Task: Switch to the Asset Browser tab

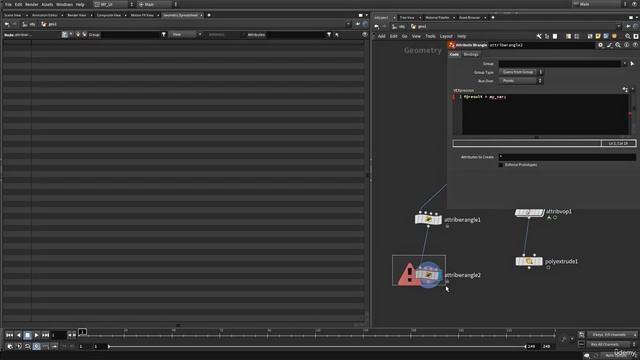Action: 469,18
